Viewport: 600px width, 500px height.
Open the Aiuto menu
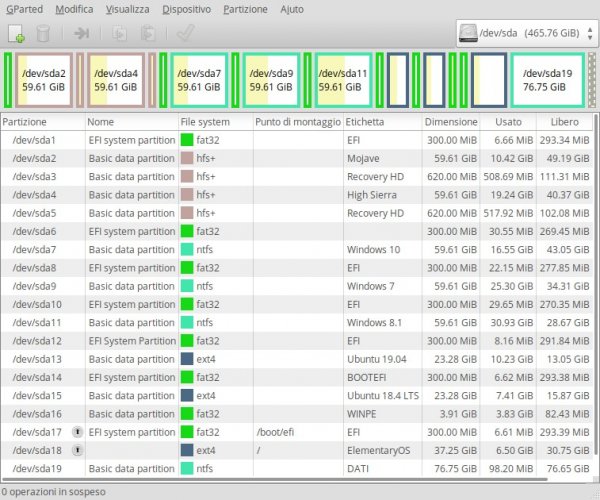coord(292,9)
